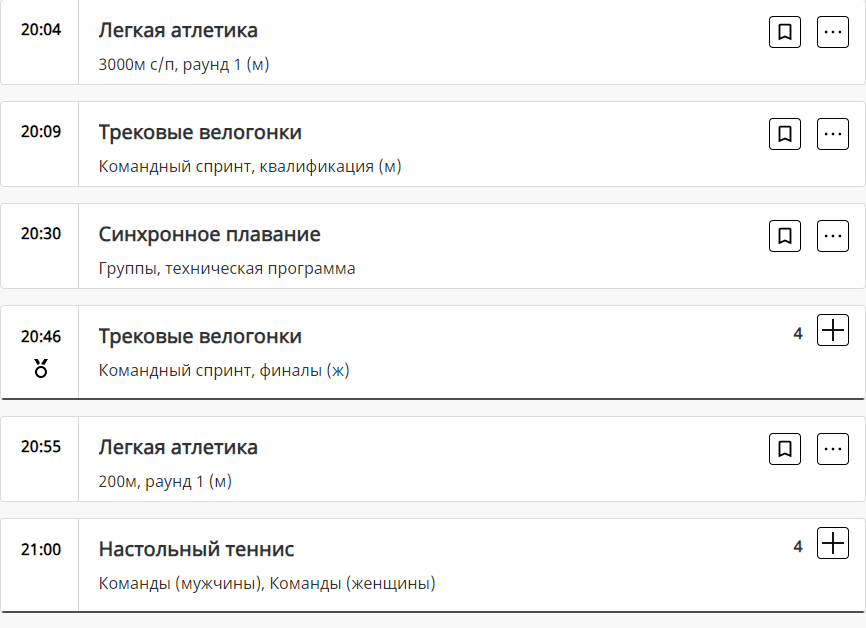The image size is (866, 628).
Task: Click the 20:55 Легкая атлетика title
Action: click(x=178, y=447)
